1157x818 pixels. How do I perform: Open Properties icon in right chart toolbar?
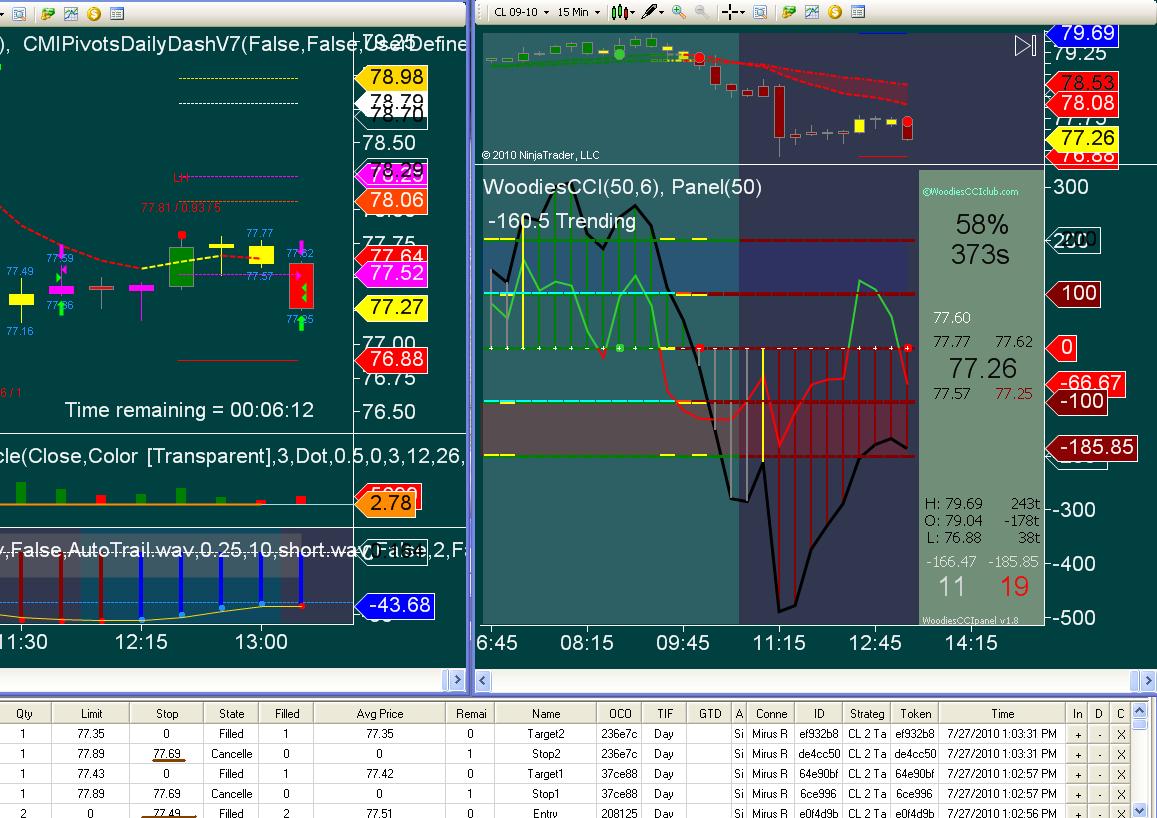[857, 13]
